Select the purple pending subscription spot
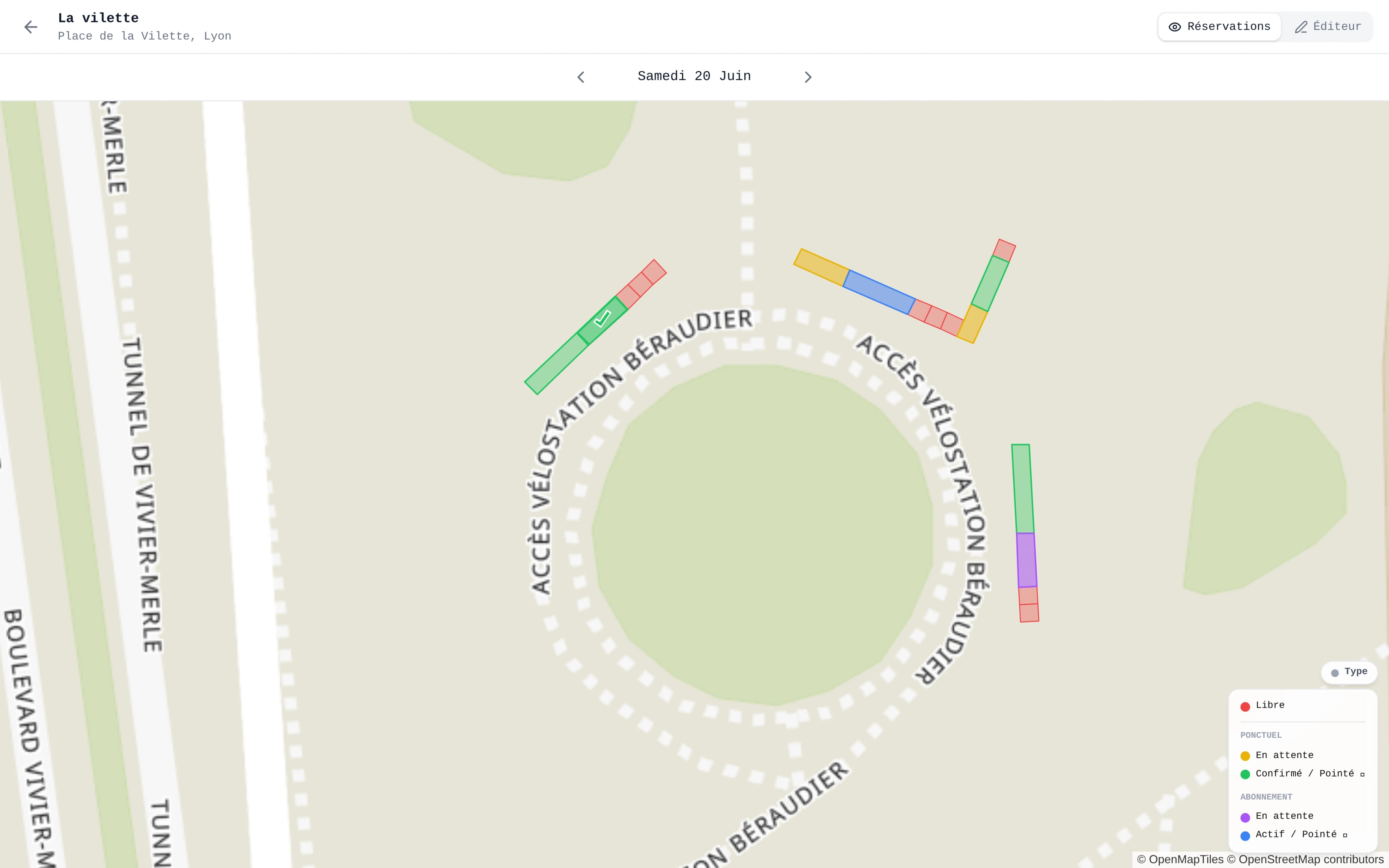 point(1027,560)
